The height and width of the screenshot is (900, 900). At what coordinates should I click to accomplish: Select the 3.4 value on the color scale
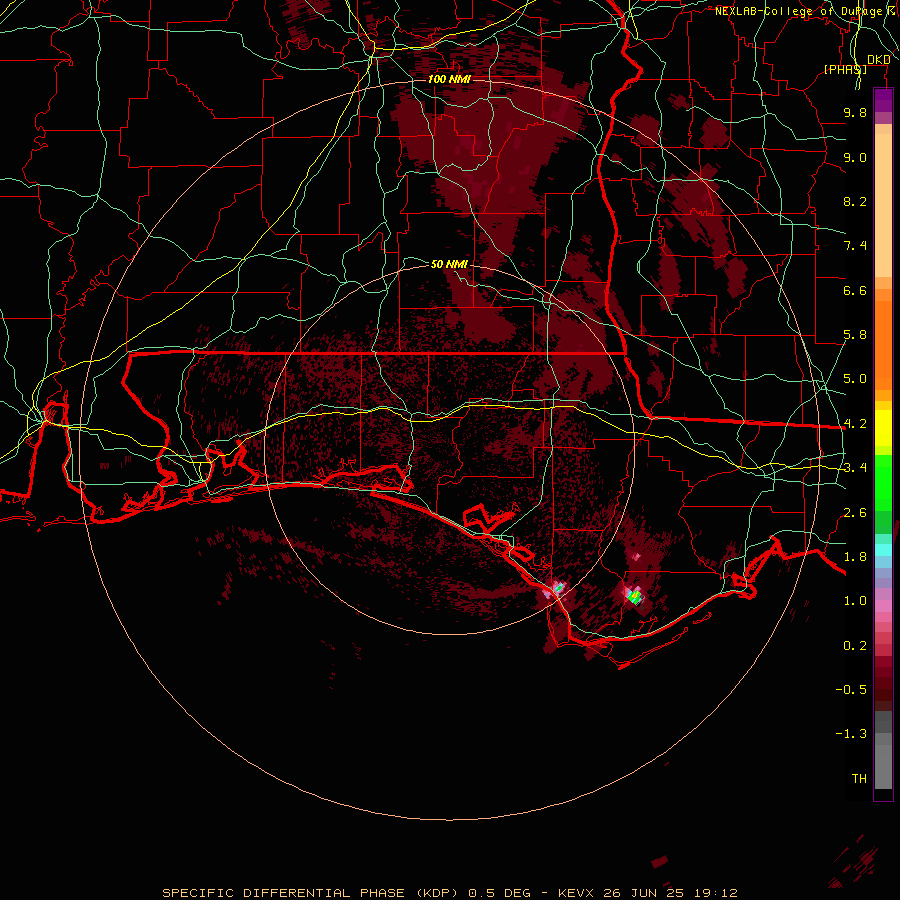click(x=855, y=468)
